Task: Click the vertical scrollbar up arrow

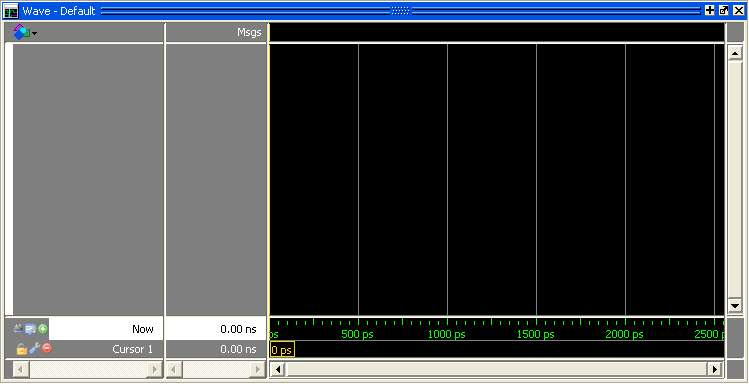Action: pos(735,53)
